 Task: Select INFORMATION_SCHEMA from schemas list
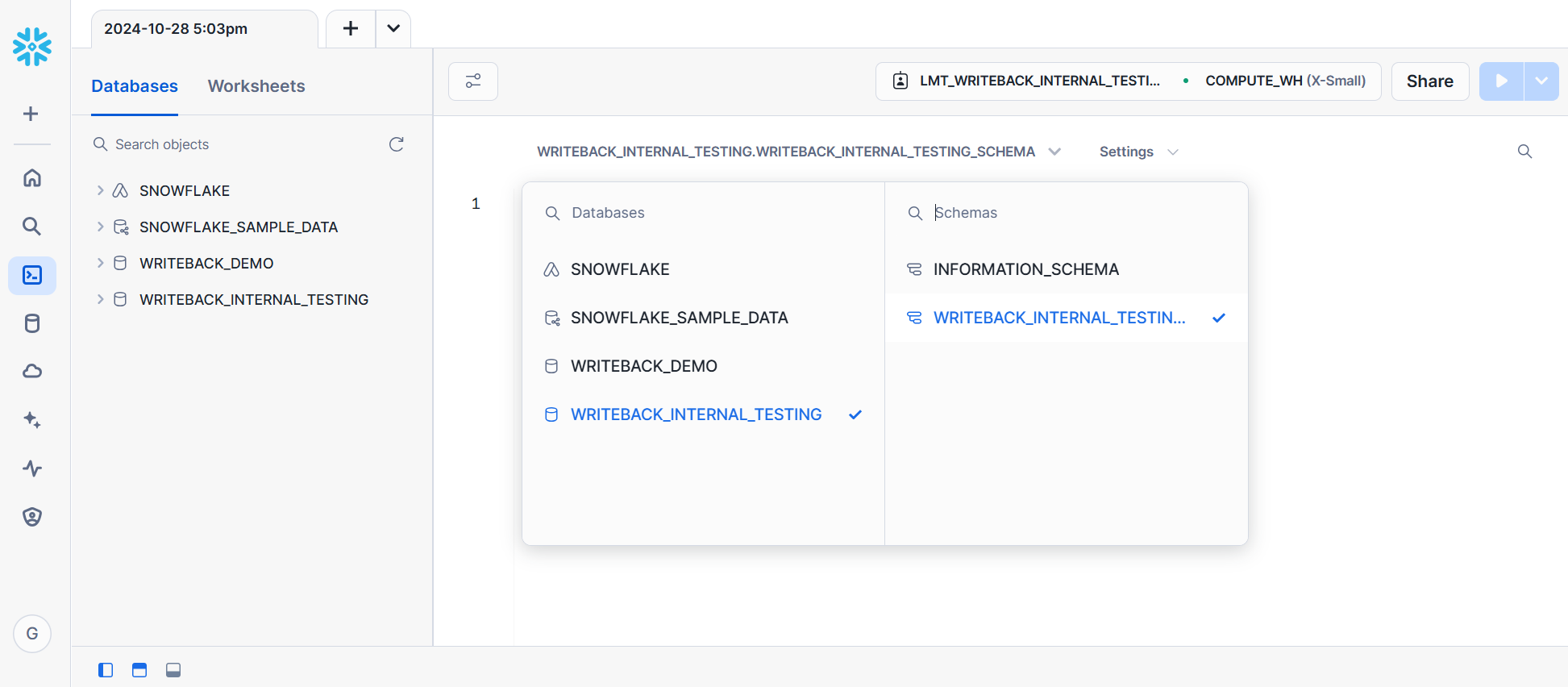point(1025,269)
